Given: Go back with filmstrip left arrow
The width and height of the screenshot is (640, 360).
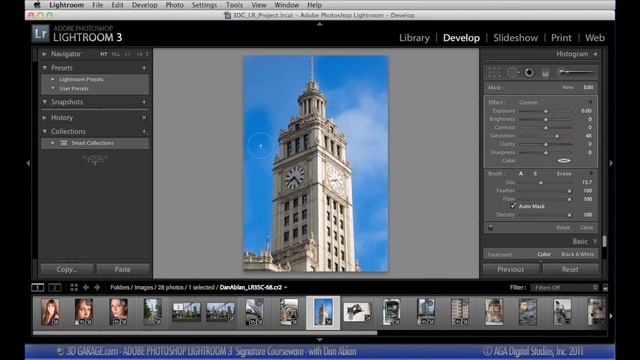Looking at the screenshot, I should pos(86,288).
